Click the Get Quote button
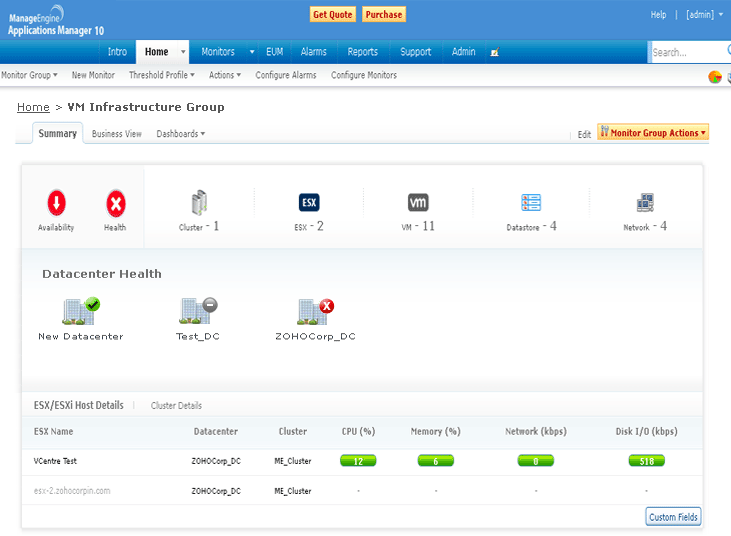 (x=332, y=15)
